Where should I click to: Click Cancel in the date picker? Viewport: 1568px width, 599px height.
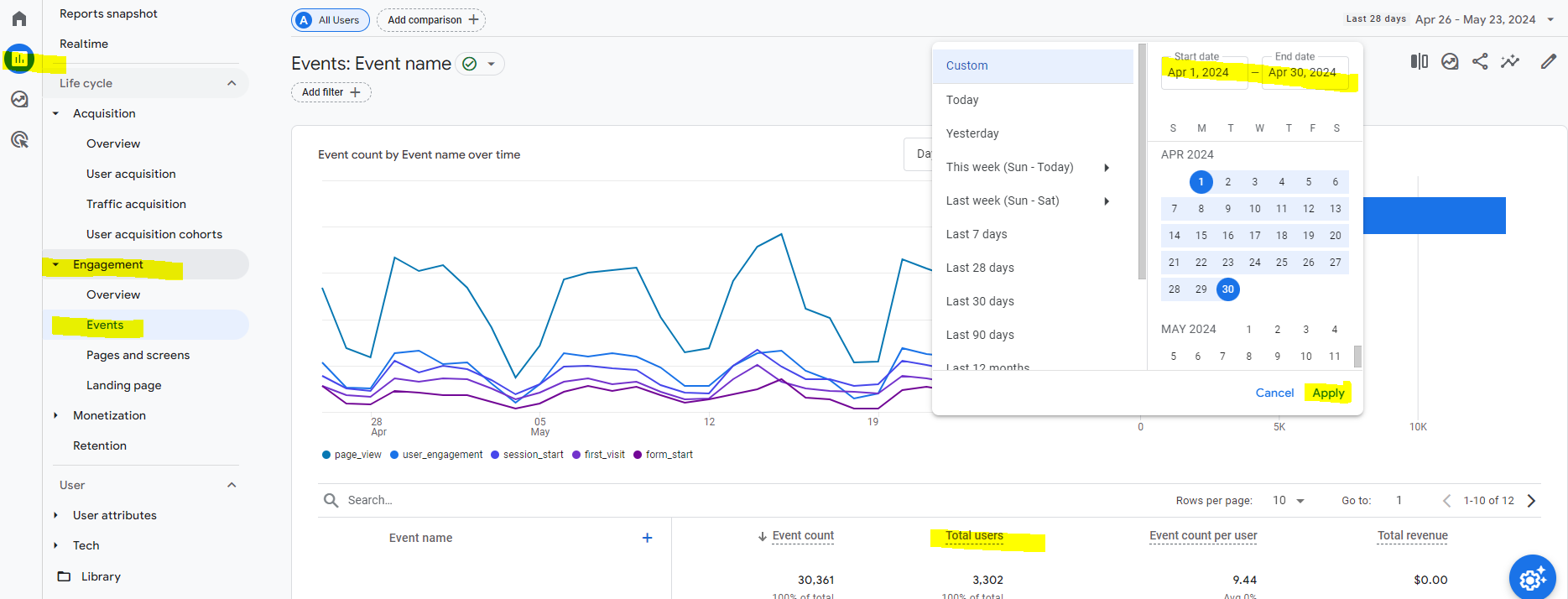tap(1274, 393)
